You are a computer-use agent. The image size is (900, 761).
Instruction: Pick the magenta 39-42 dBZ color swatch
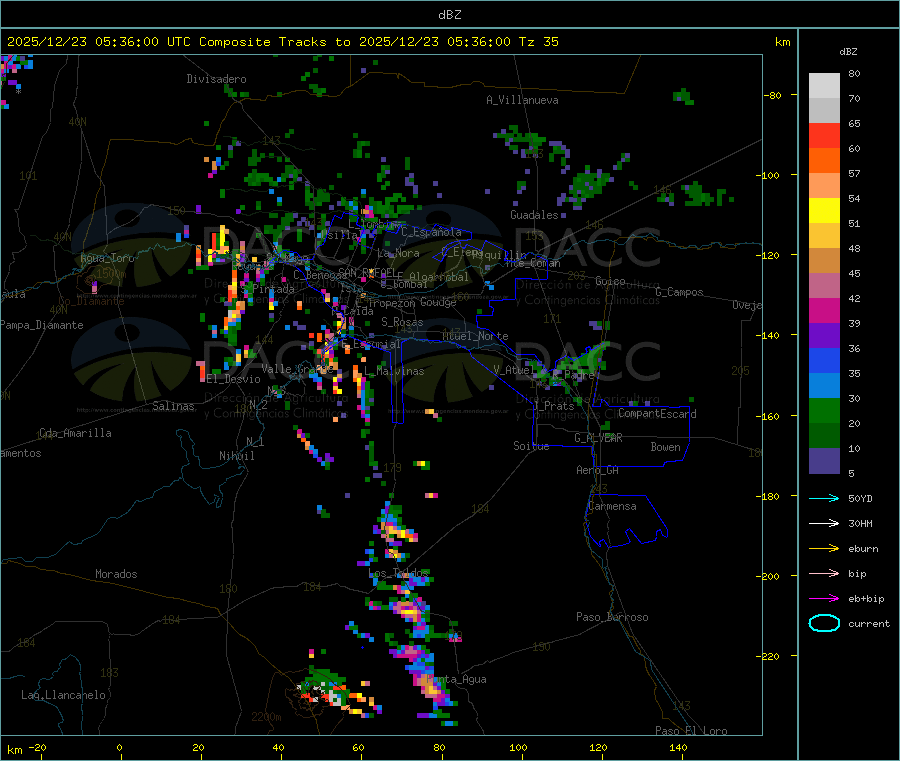click(824, 310)
